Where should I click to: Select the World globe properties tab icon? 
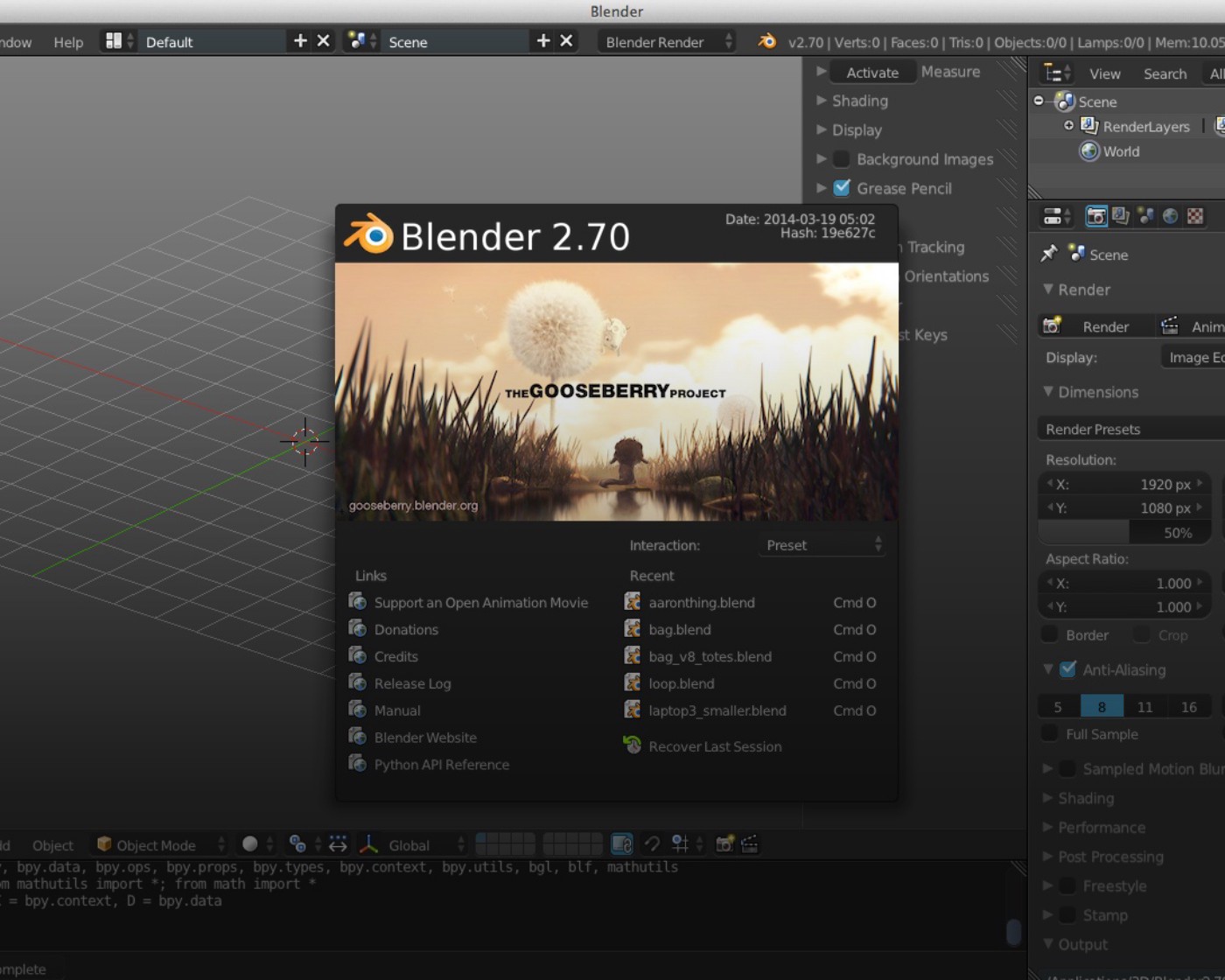tap(1170, 216)
